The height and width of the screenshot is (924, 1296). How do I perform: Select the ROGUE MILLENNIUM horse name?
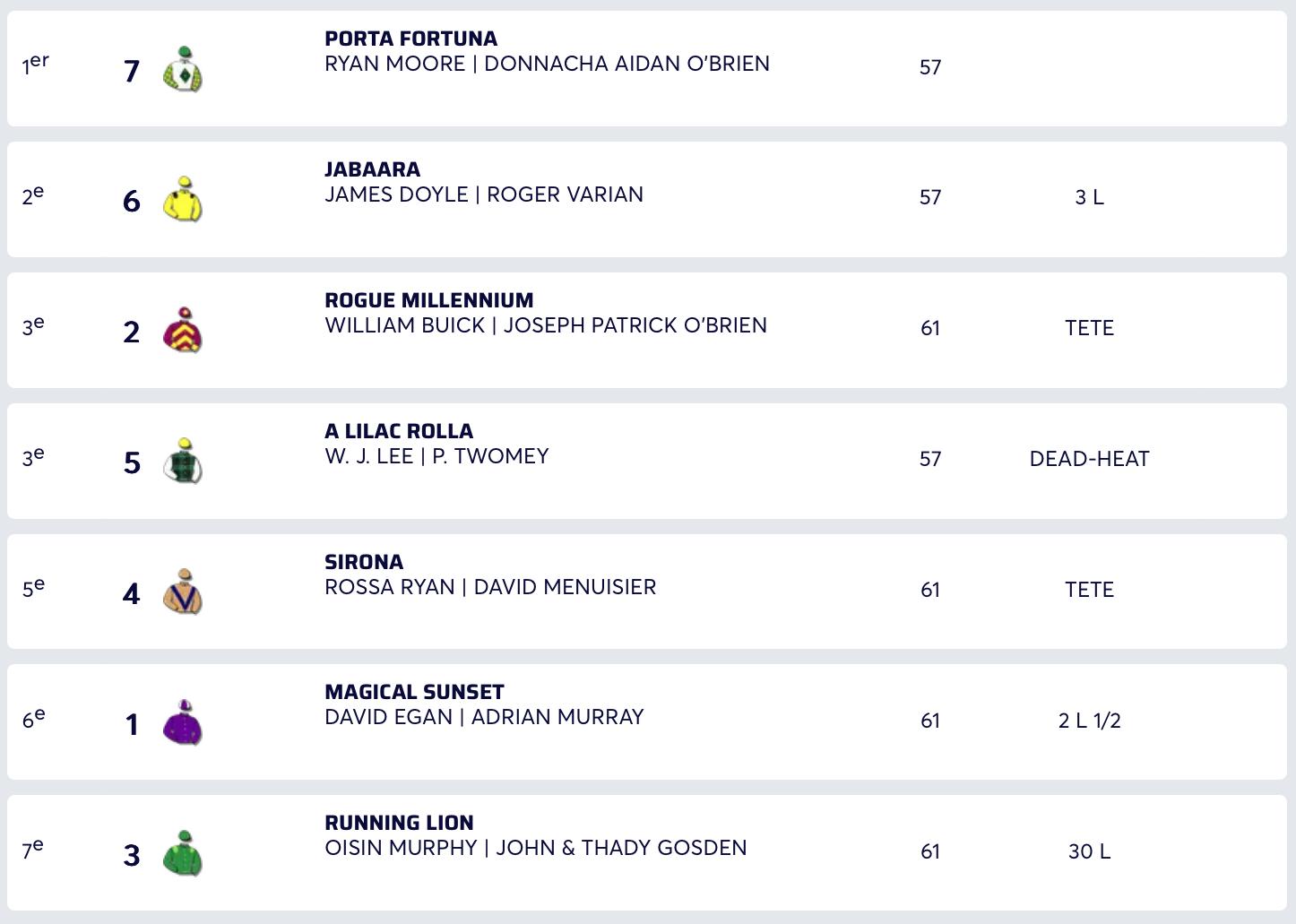428,300
